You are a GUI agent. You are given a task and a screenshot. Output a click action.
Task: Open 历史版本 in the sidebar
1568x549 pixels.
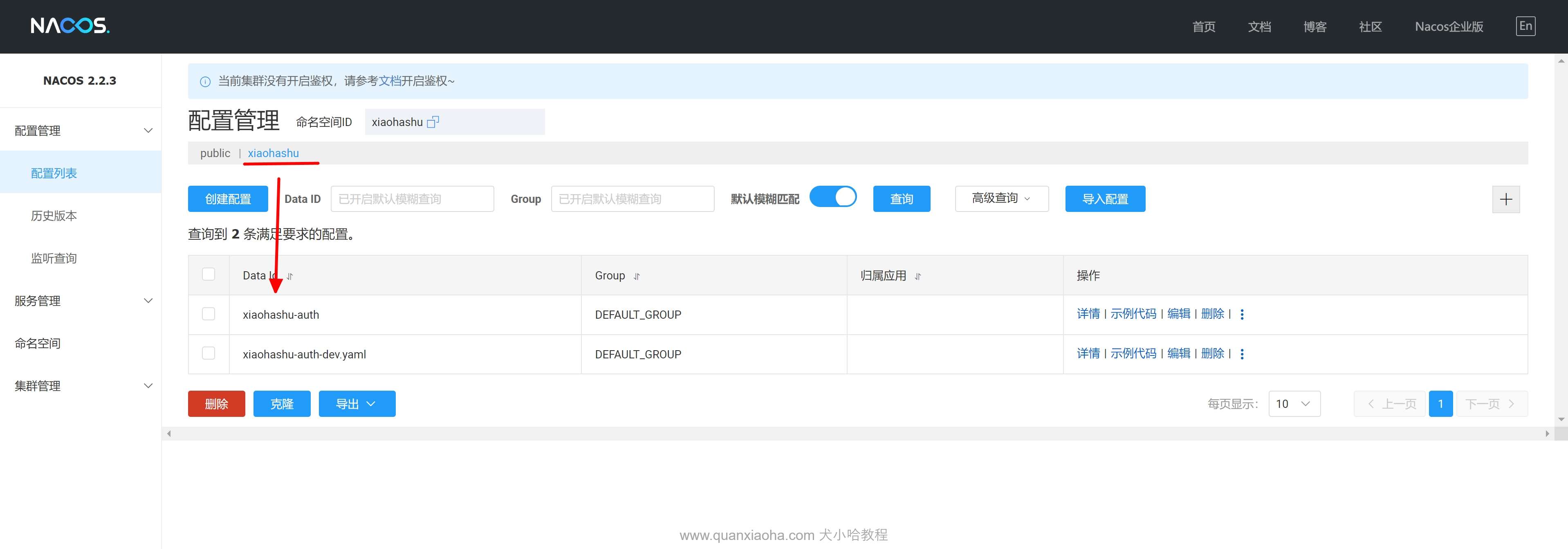(x=54, y=216)
